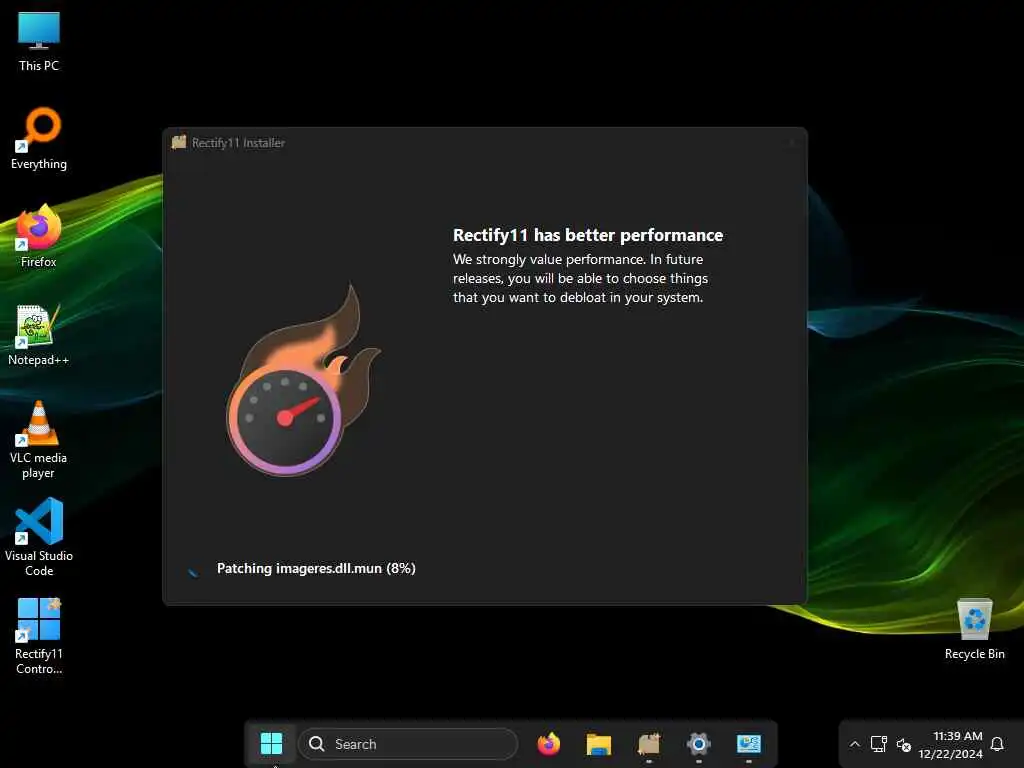This screenshot has height=768, width=1024.
Task: Click the flaming speedometer illustration
Action: 304,380
